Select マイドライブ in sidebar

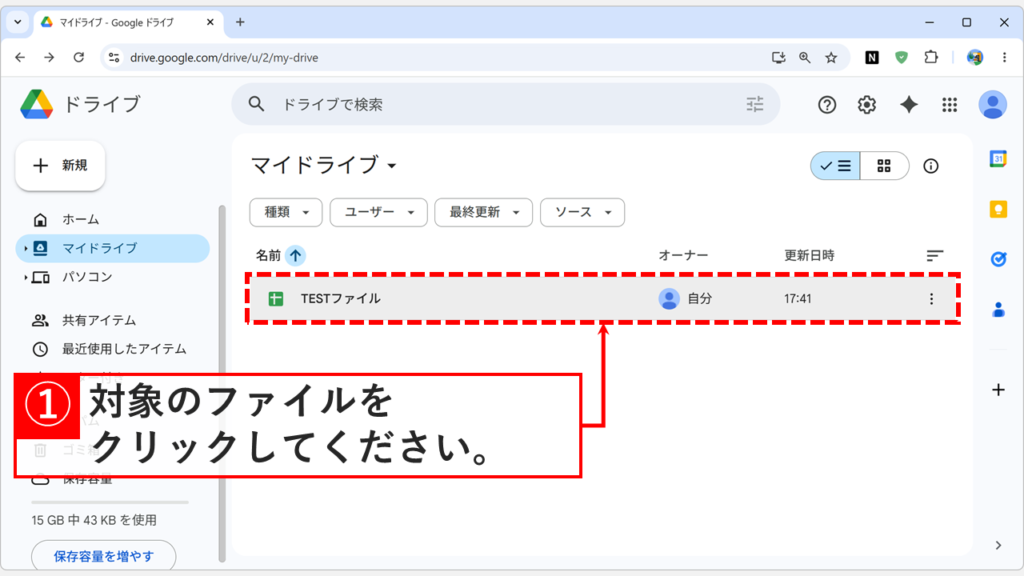(112, 249)
